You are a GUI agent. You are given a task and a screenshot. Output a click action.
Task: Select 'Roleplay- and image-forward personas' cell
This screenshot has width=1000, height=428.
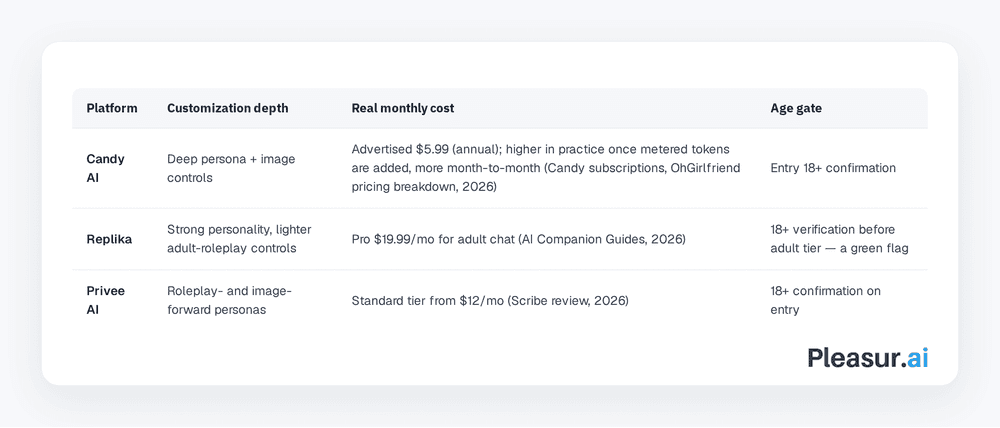[x=229, y=300]
